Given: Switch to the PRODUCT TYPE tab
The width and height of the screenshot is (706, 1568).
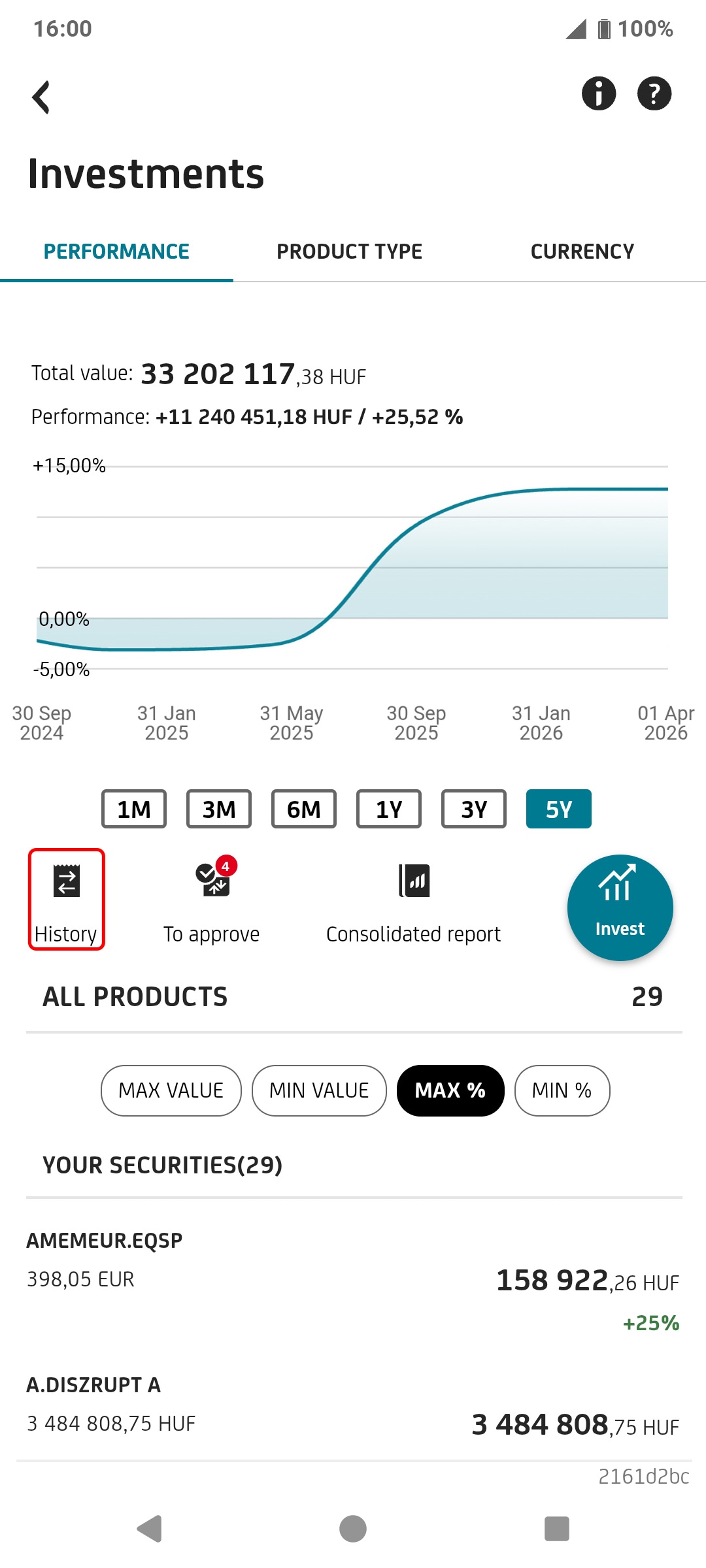Looking at the screenshot, I should 349,252.
